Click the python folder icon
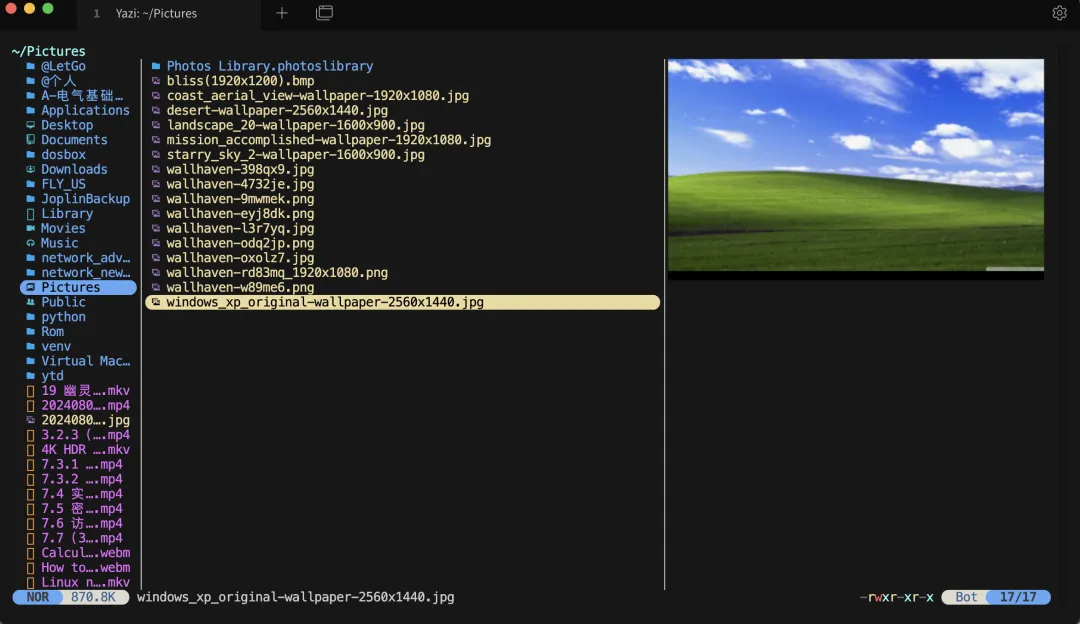Screen dimensions: 1080x624 tap(30, 317)
